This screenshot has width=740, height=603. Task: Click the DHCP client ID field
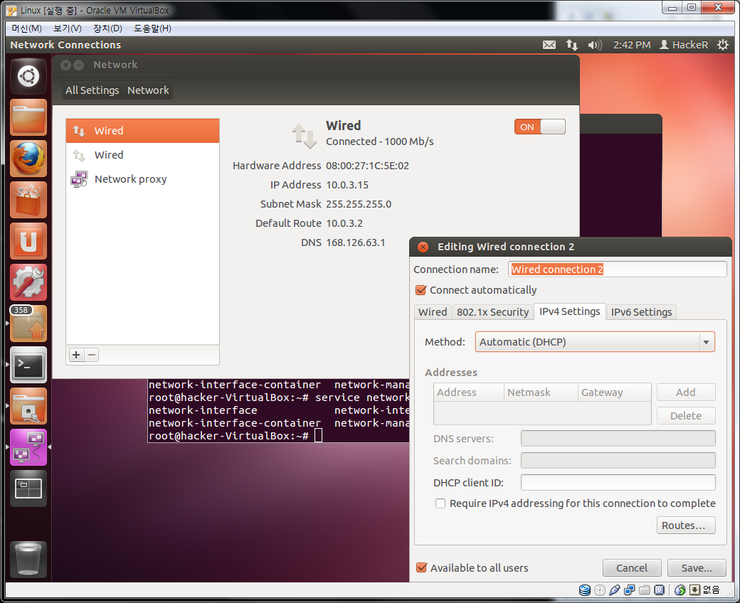[x=618, y=483]
